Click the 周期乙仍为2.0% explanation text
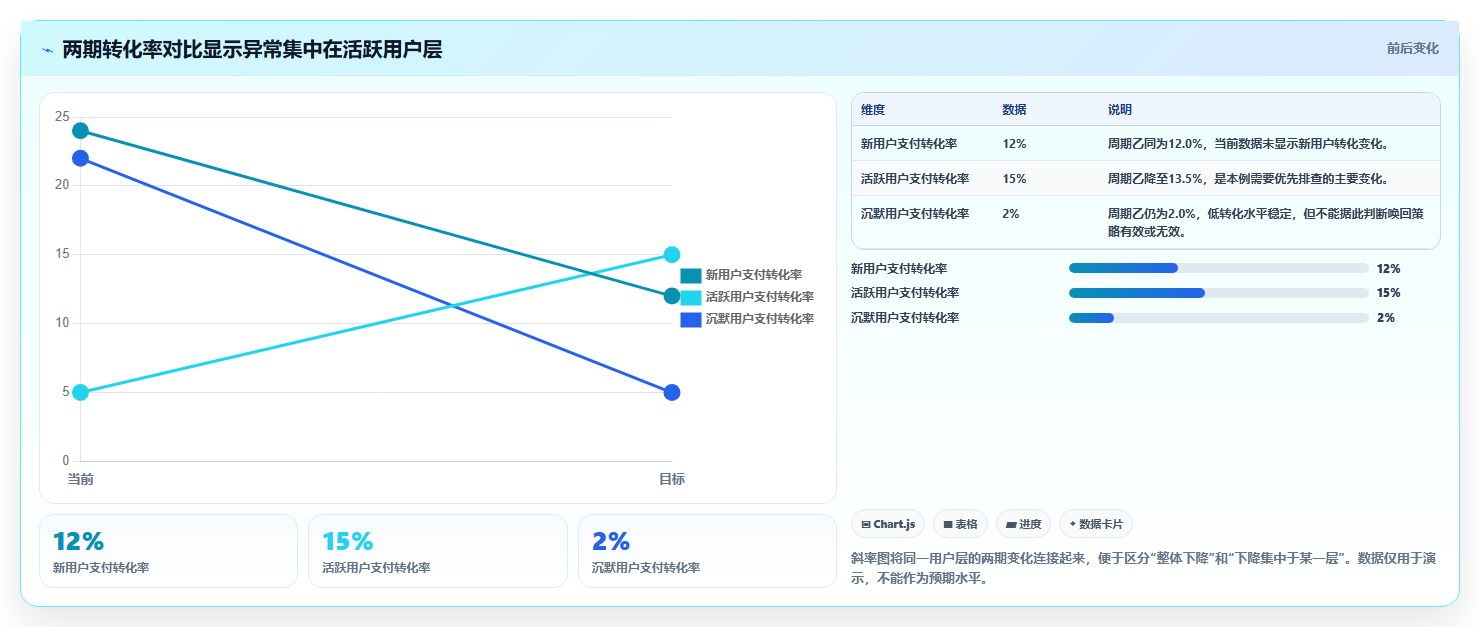 click(x=1268, y=223)
